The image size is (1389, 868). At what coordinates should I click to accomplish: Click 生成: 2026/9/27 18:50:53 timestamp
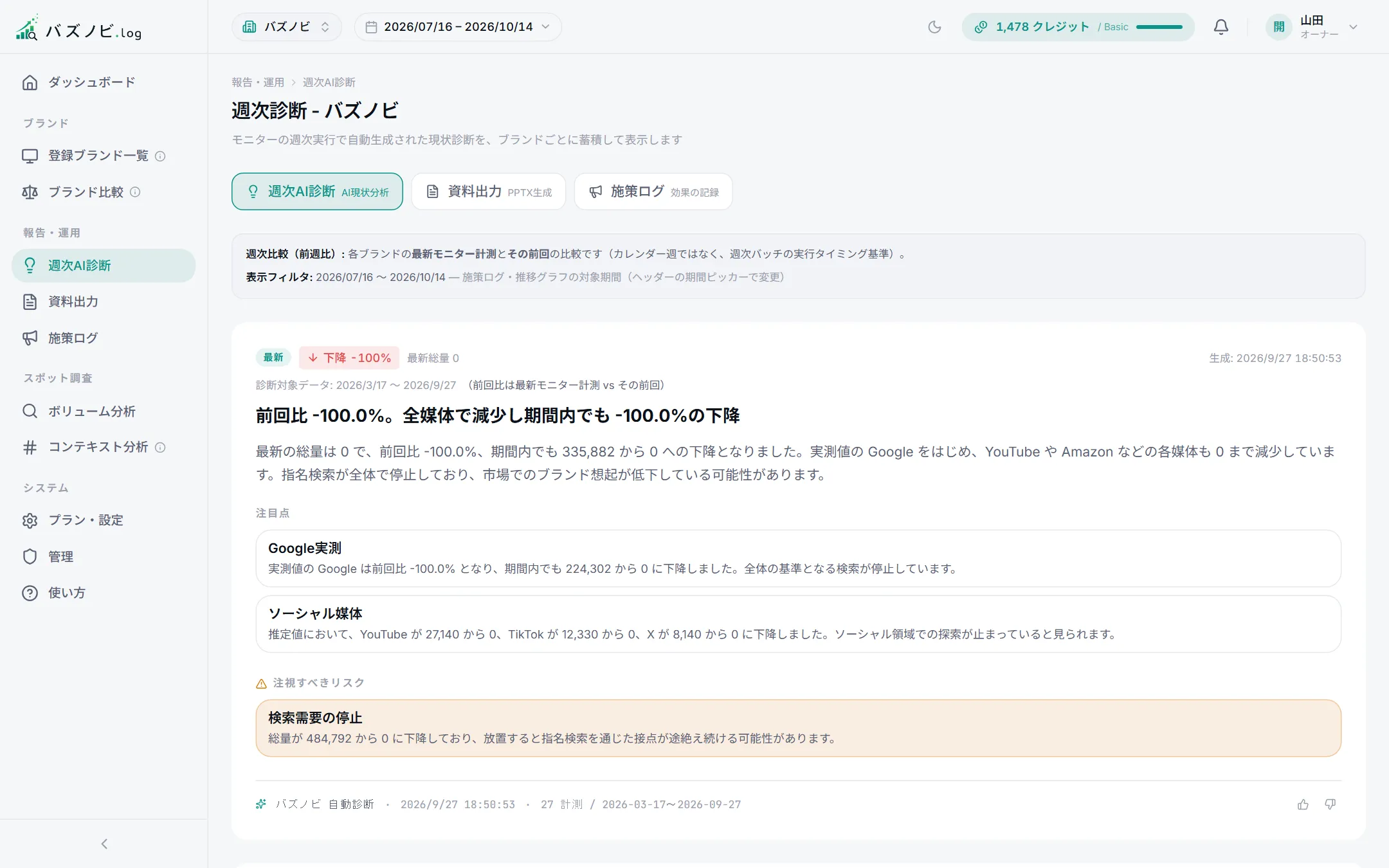tap(1275, 358)
